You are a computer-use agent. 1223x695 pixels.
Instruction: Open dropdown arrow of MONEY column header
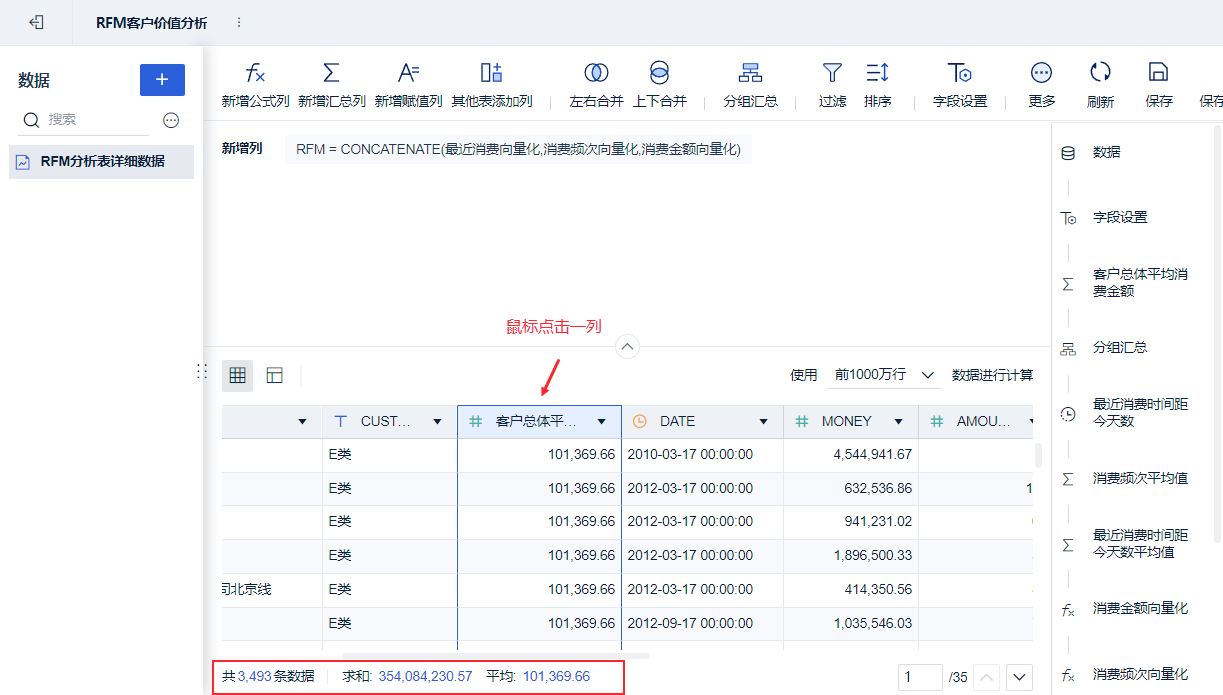click(x=899, y=422)
